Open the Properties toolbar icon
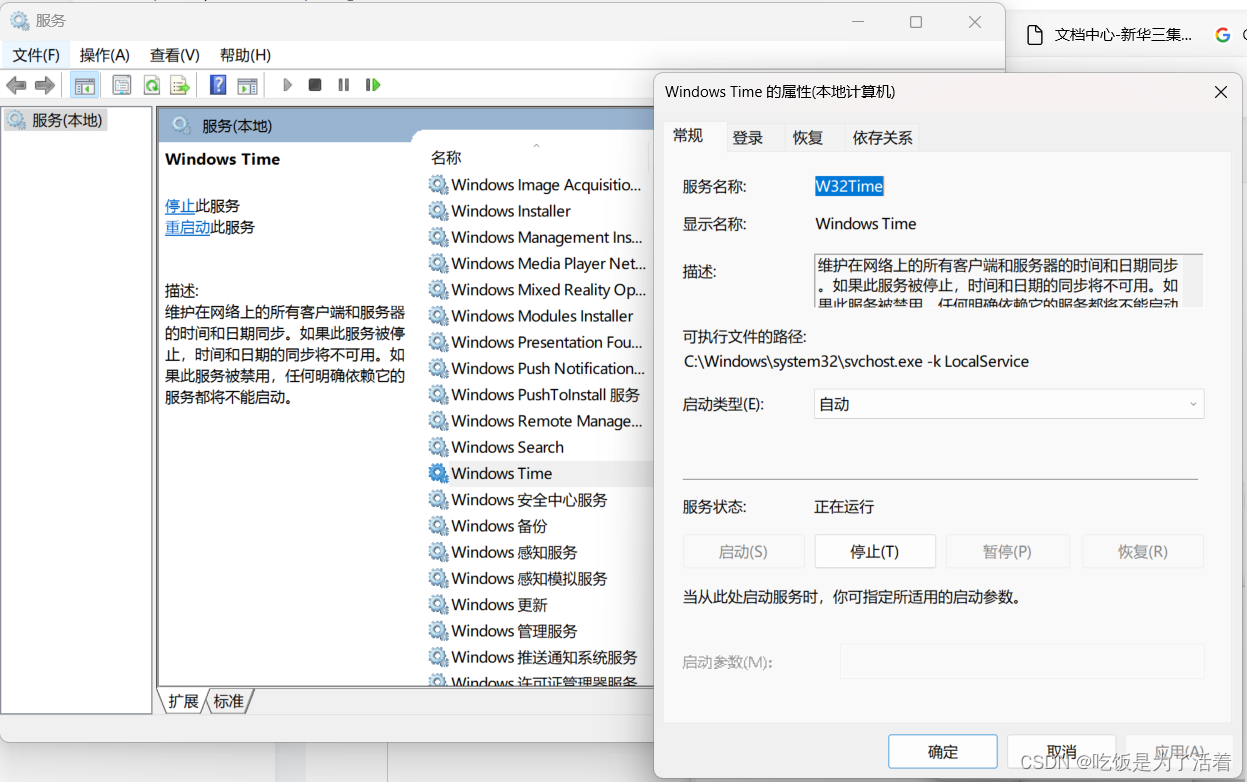The width and height of the screenshot is (1247, 782). tap(122, 85)
